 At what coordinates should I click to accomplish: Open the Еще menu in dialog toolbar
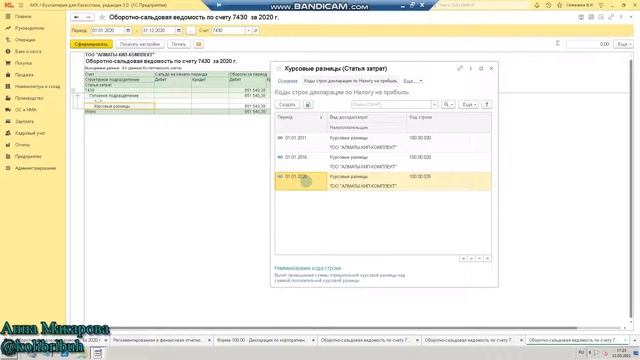pyautogui.click(x=469, y=105)
